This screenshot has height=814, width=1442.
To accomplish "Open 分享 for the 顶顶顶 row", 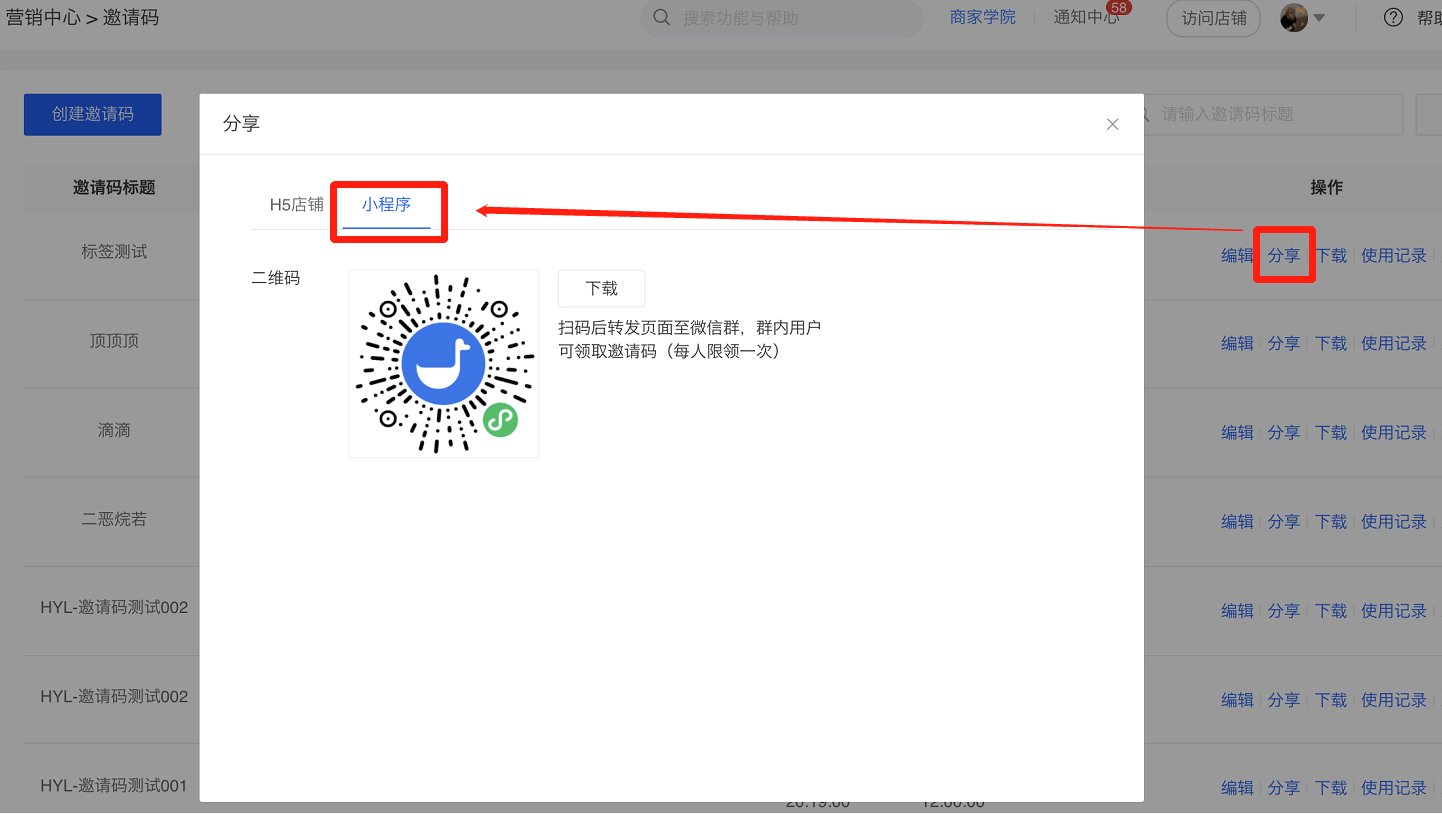I will pos(1284,342).
